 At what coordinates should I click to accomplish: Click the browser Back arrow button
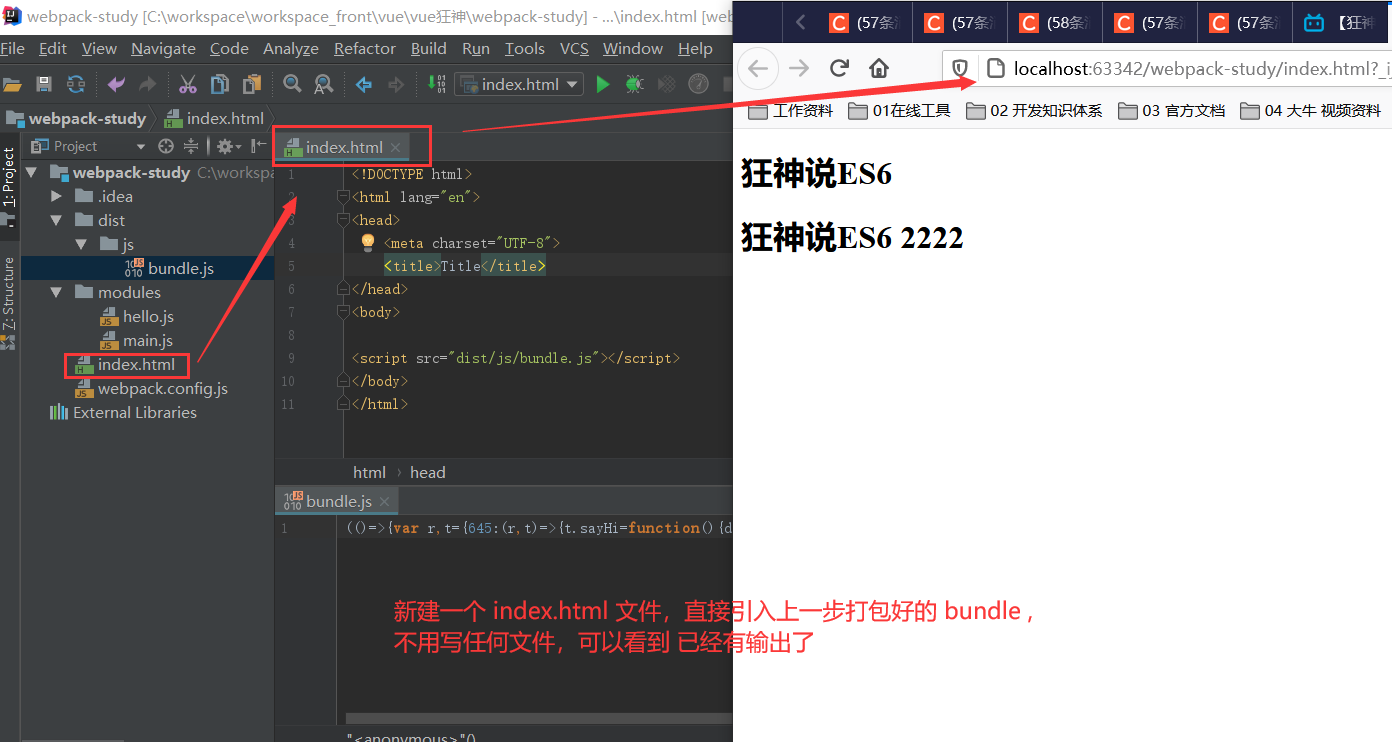[758, 68]
